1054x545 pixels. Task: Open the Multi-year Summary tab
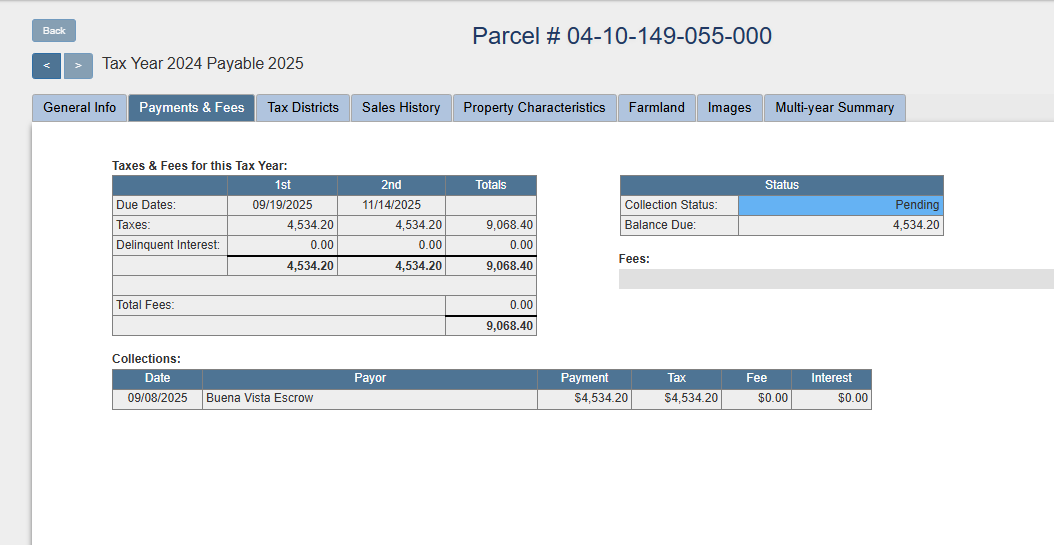[x=835, y=108]
